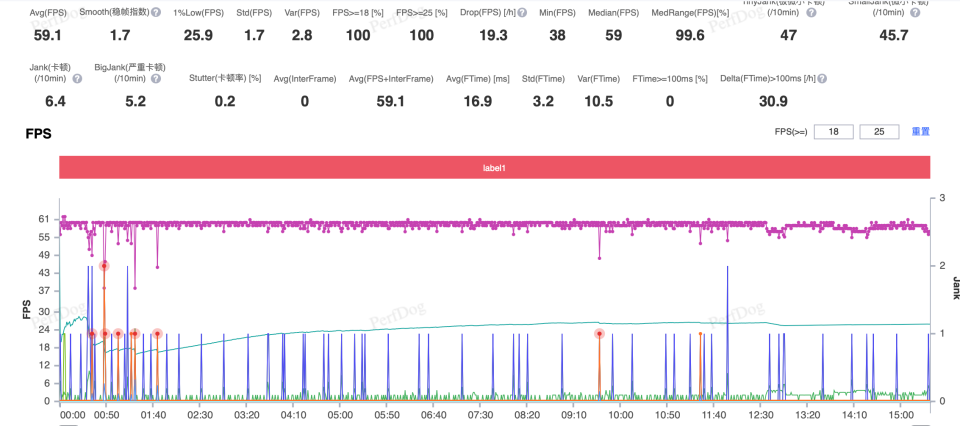
Task: Click the Var(FPS) value 2.8
Action: [302, 36]
